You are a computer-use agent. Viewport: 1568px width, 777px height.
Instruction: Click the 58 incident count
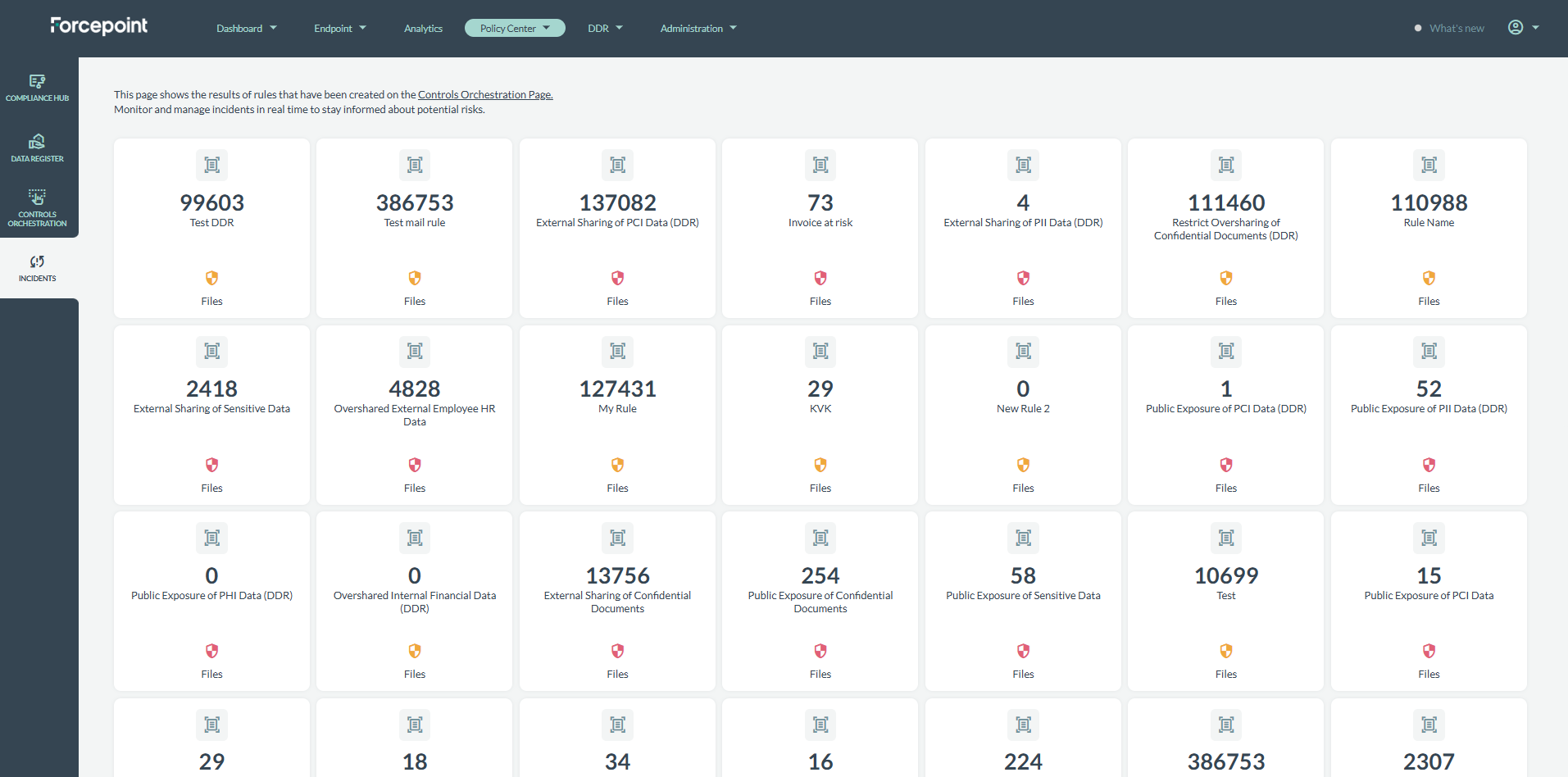tap(1024, 575)
